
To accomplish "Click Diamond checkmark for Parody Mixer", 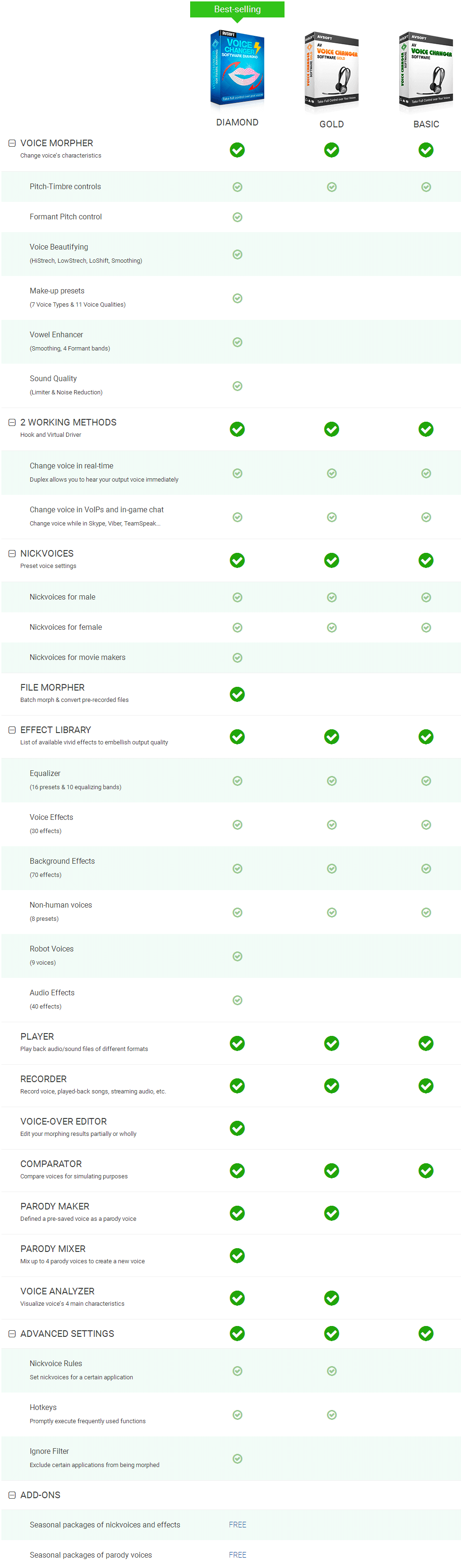I will pos(237,1255).
